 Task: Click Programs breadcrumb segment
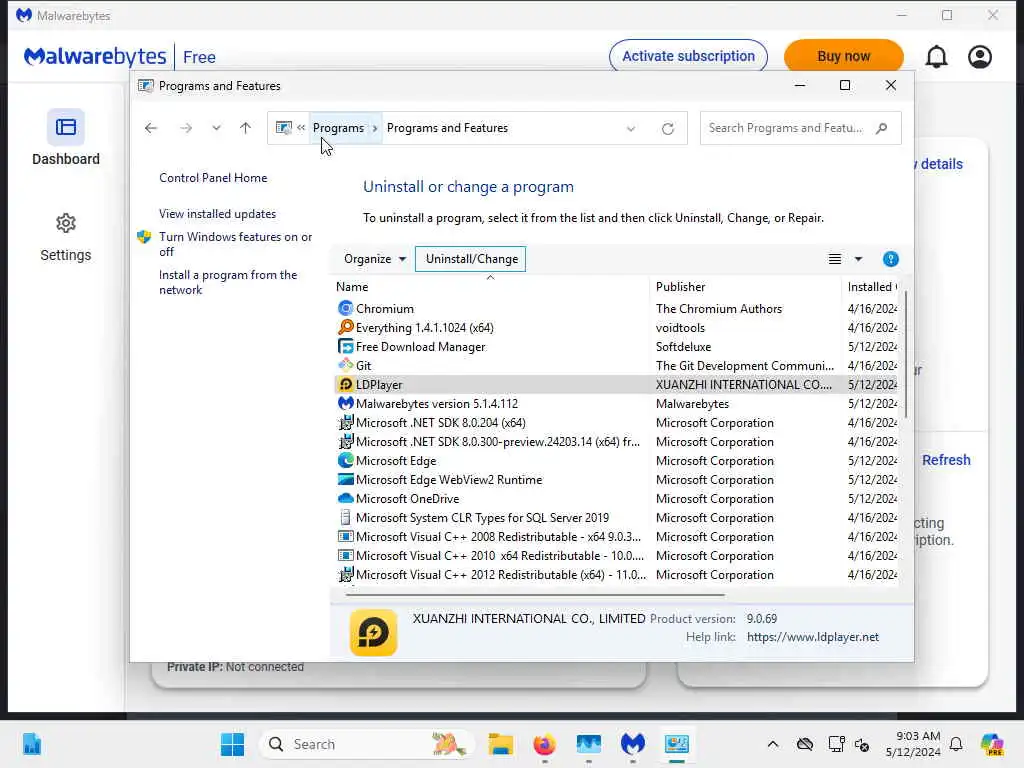pos(338,128)
